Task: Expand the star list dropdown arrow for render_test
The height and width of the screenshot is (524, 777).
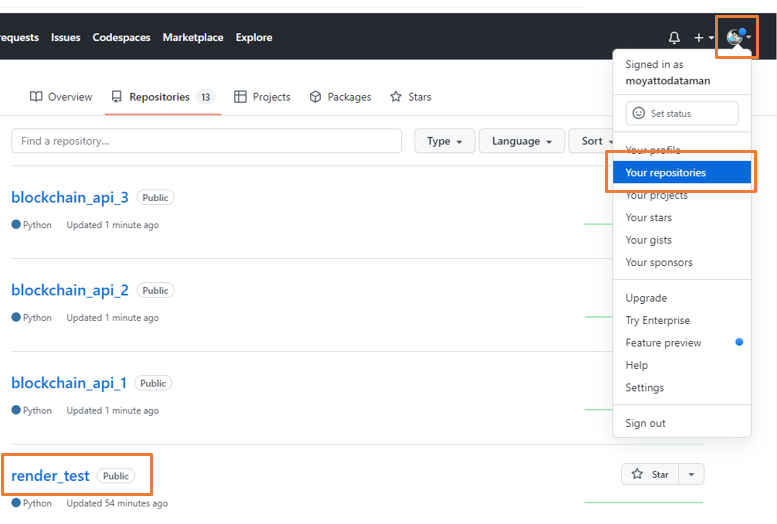Action: click(x=692, y=474)
